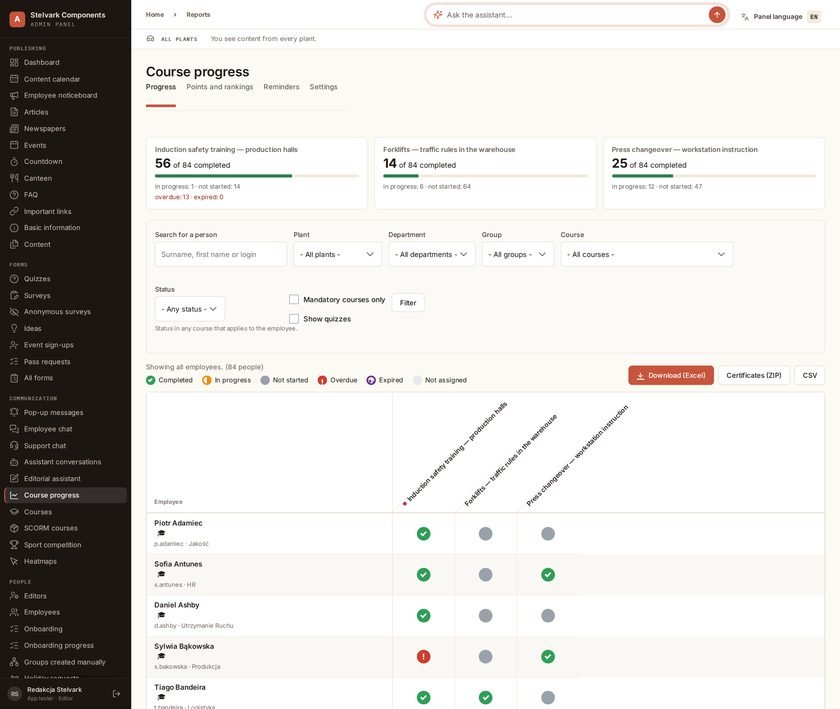The image size is (840, 709).
Task: Click the FAQ question icon
Action: (x=14, y=195)
